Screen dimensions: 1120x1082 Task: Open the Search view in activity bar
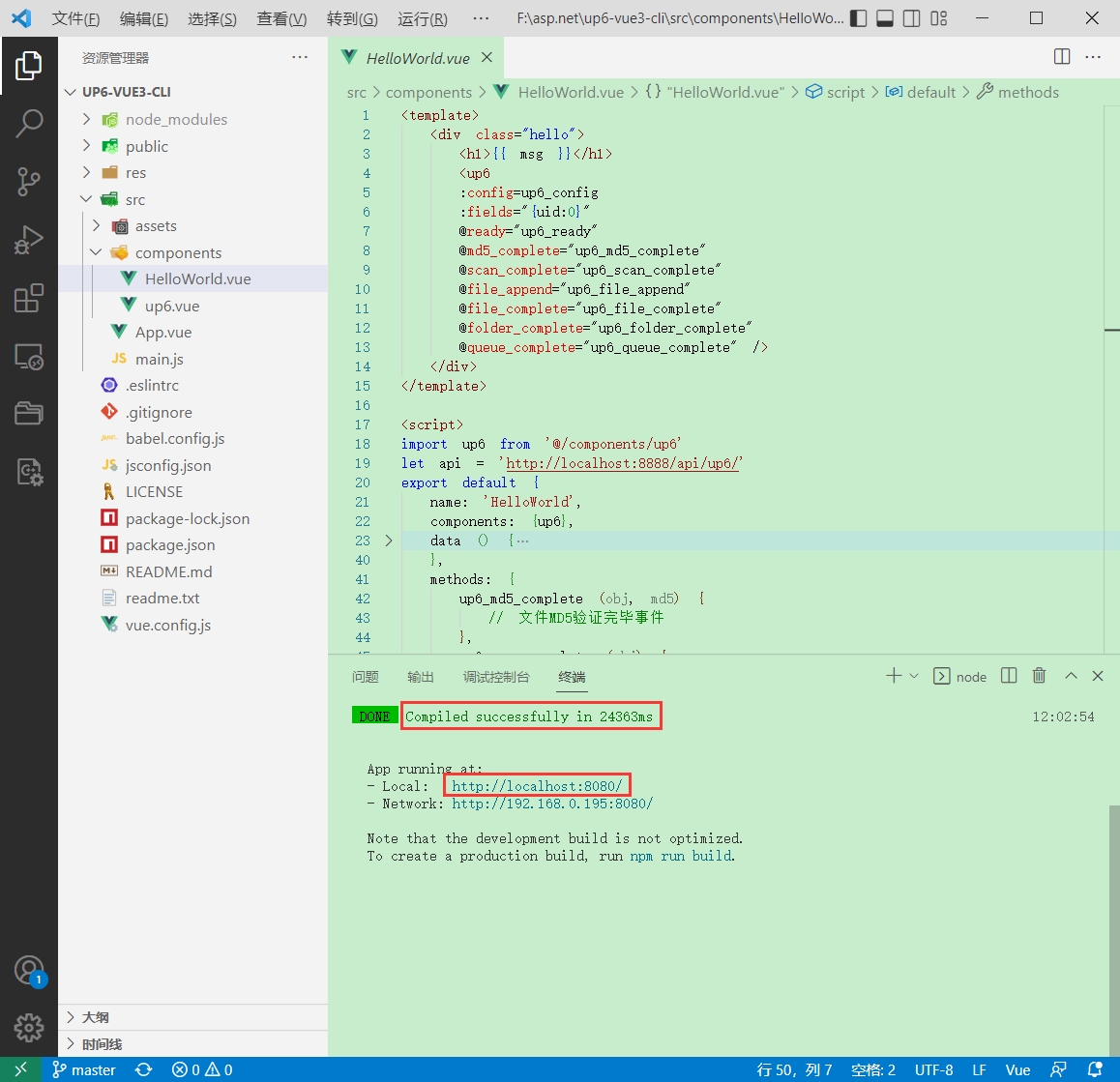click(29, 123)
